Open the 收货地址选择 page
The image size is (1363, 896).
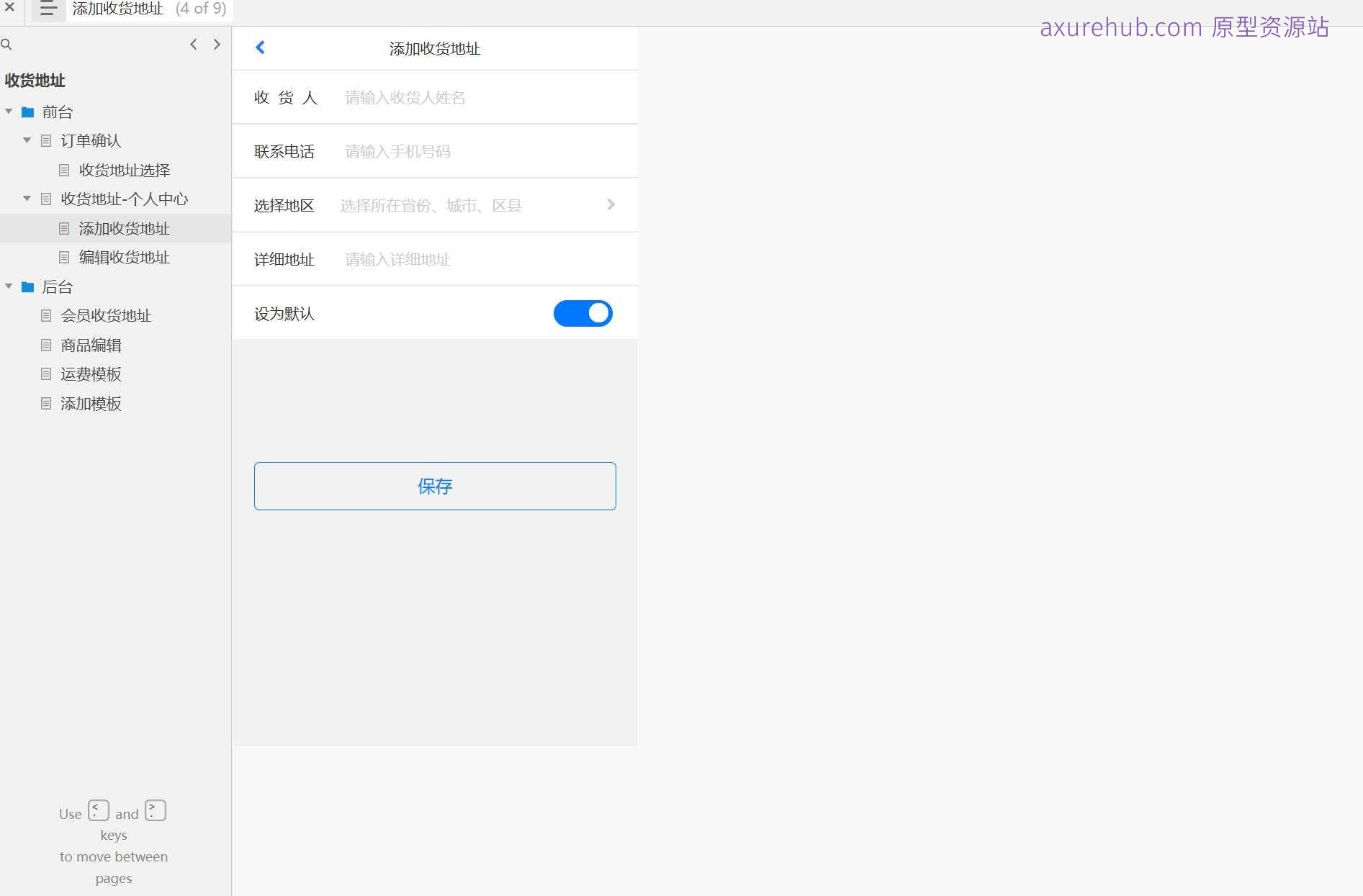click(x=124, y=170)
